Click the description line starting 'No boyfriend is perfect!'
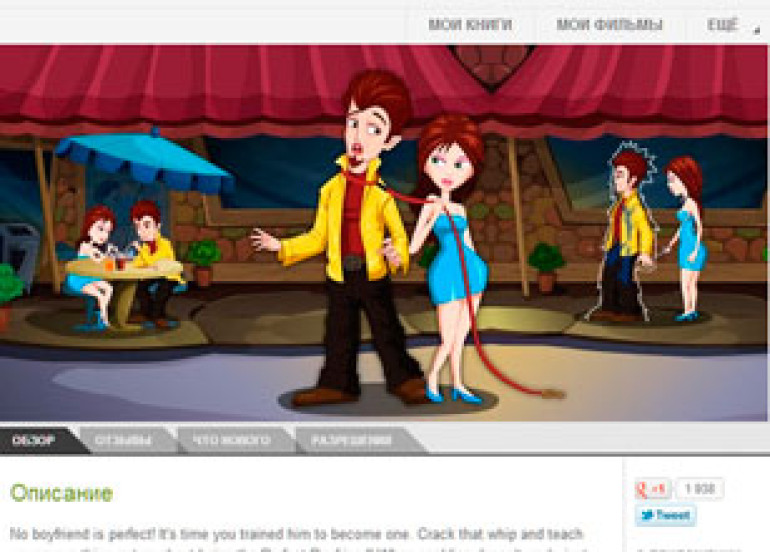 [x=296, y=534]
